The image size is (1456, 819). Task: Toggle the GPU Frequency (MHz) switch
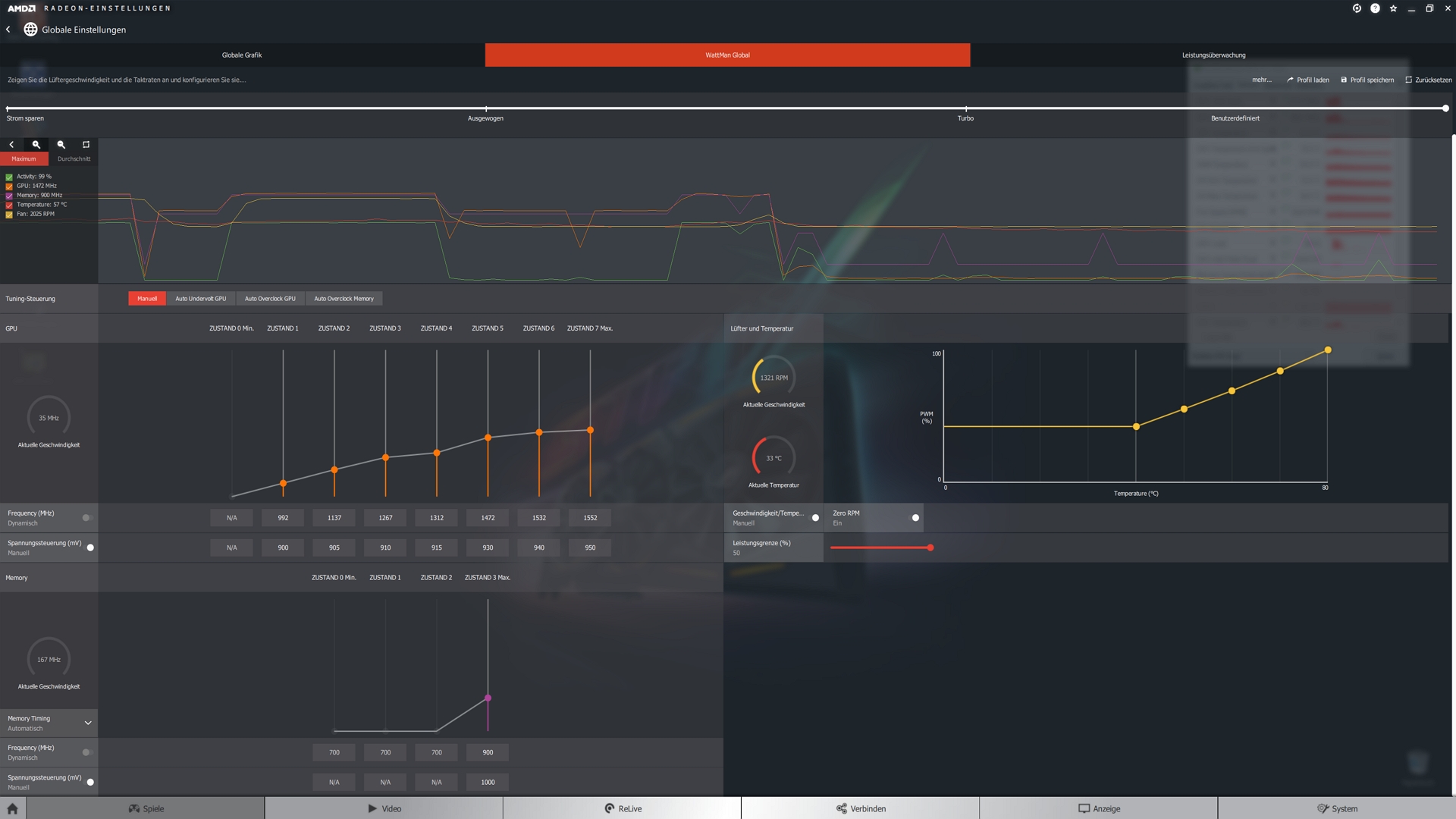coord(87,518)
